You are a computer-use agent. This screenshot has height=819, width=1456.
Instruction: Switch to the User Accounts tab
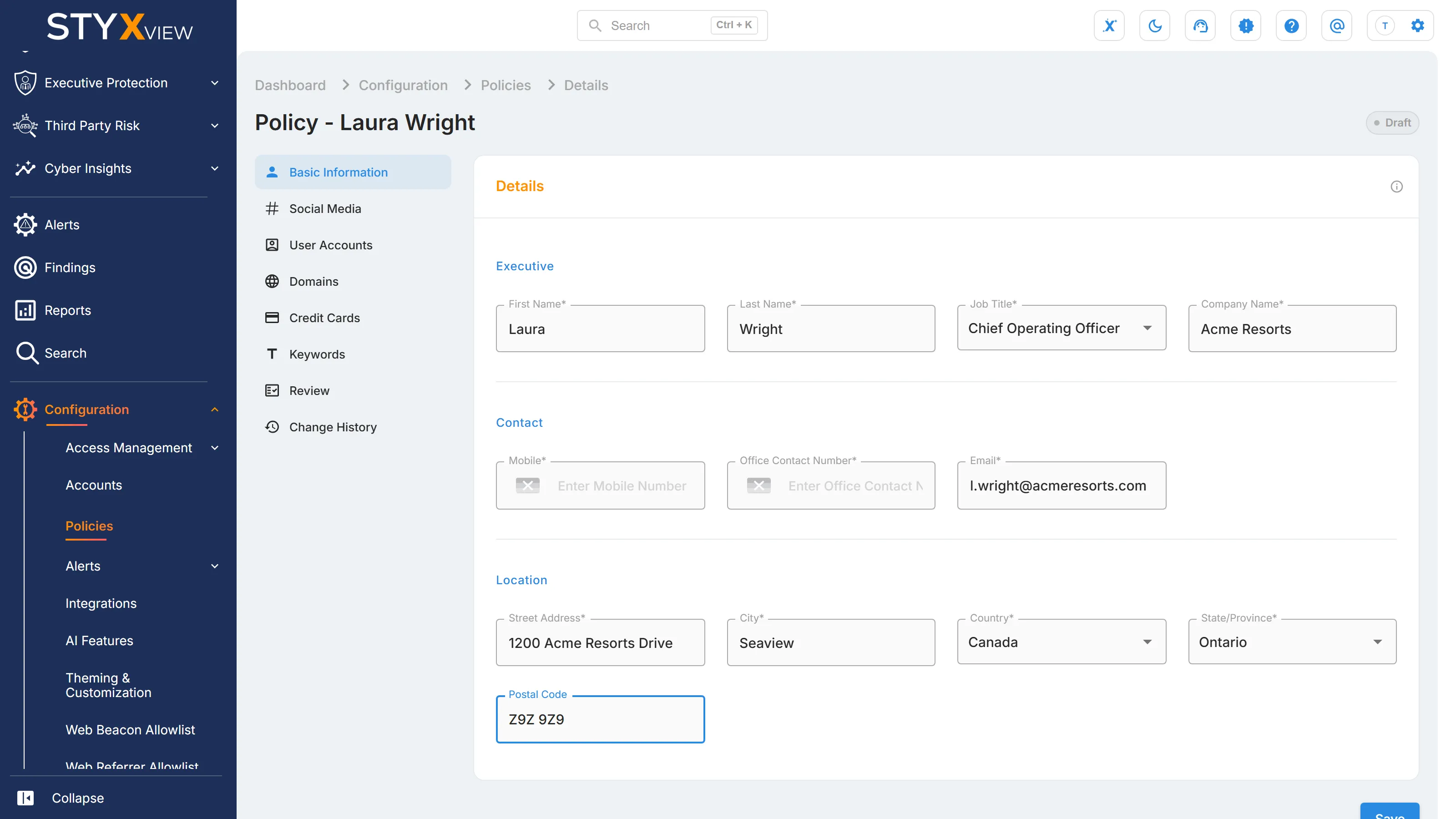tap(353, 245)
